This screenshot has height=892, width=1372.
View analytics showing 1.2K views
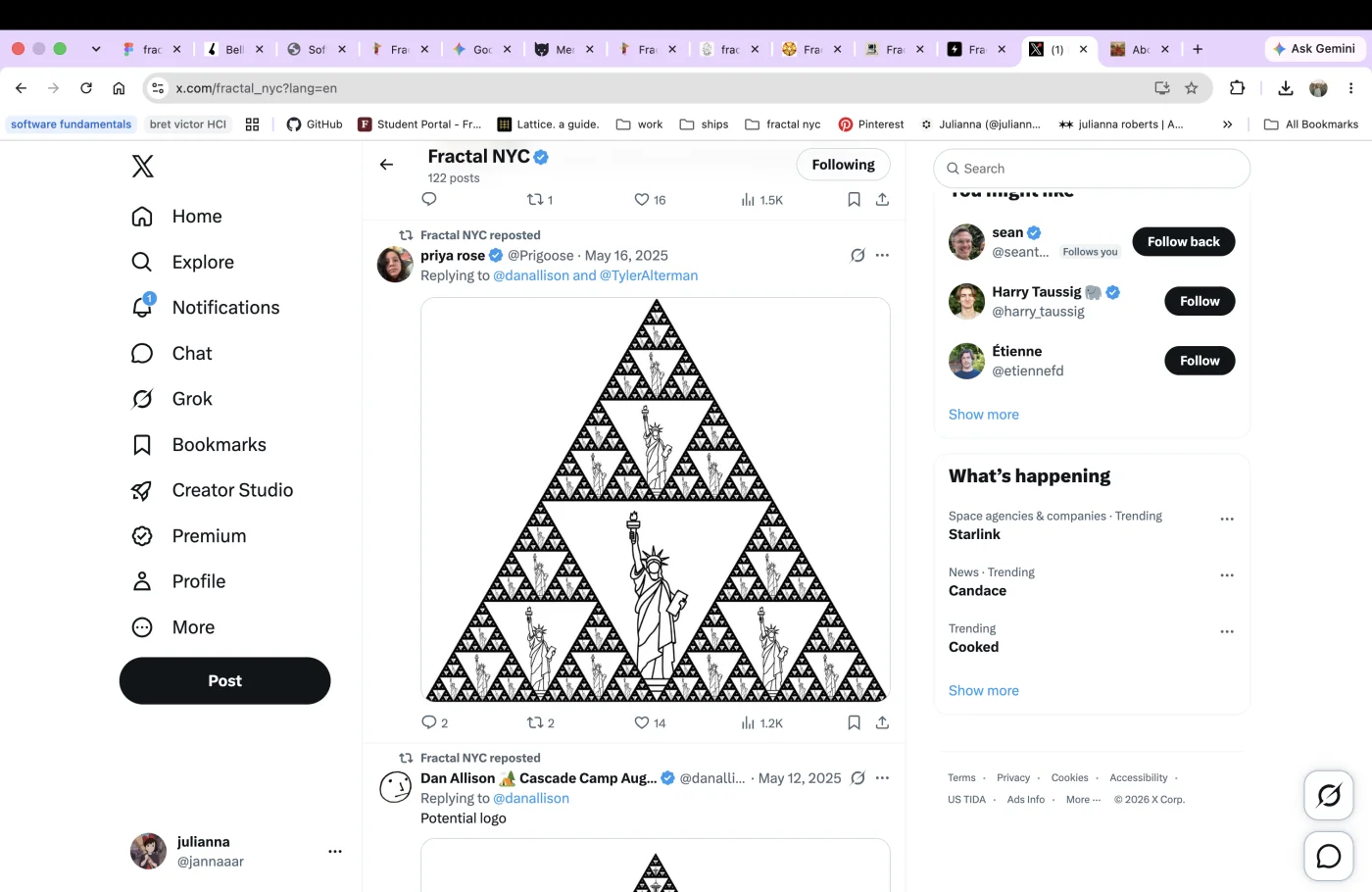click(x=762, y=722)
